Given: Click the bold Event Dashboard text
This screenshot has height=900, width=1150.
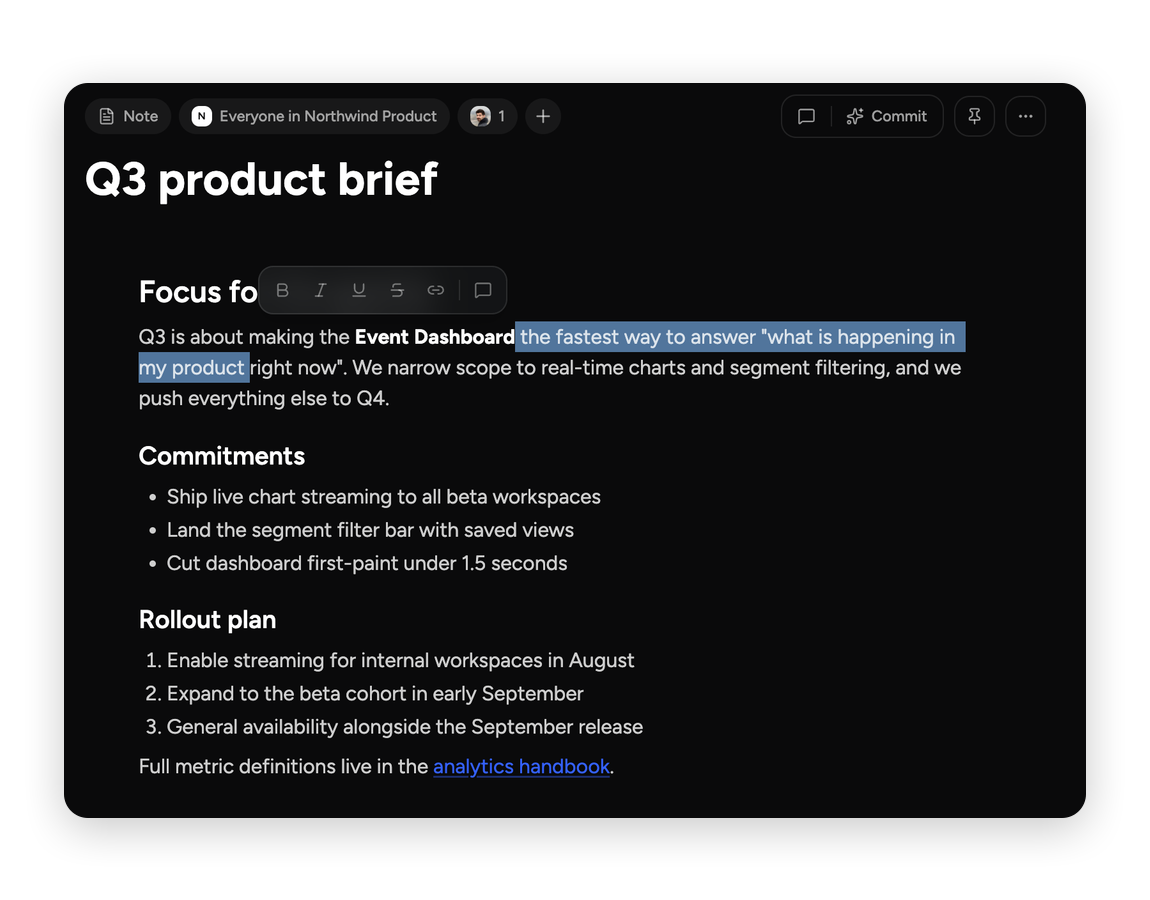Looking at the screenshot, I should tap(434, 337).
